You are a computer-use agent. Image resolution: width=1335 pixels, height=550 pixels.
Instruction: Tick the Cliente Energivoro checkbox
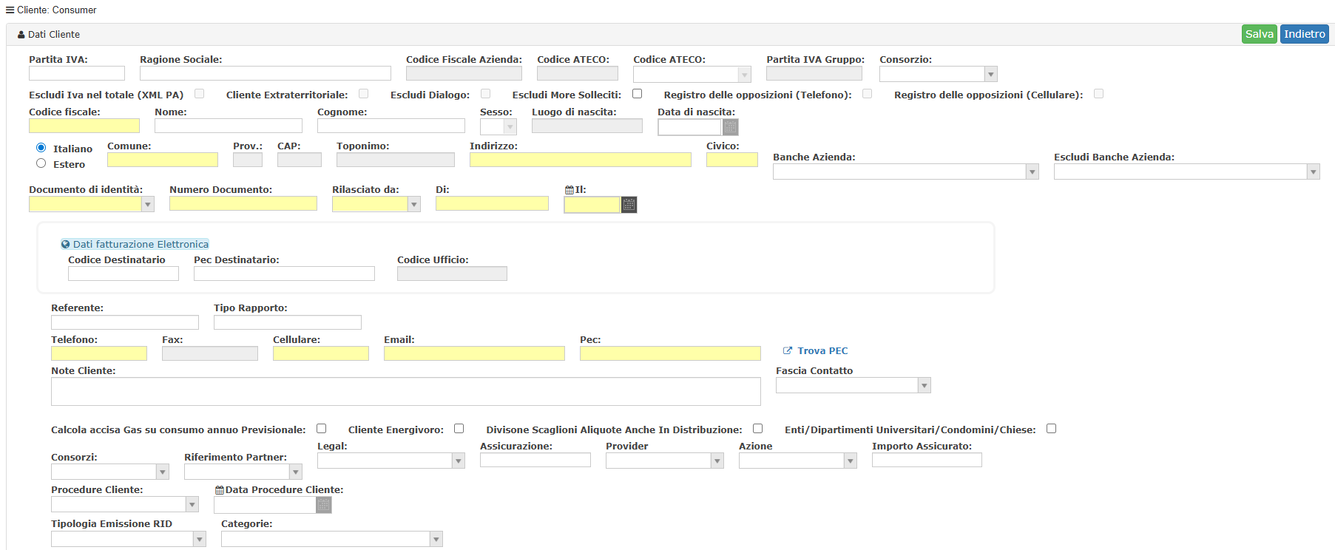(x=459, y=429)
